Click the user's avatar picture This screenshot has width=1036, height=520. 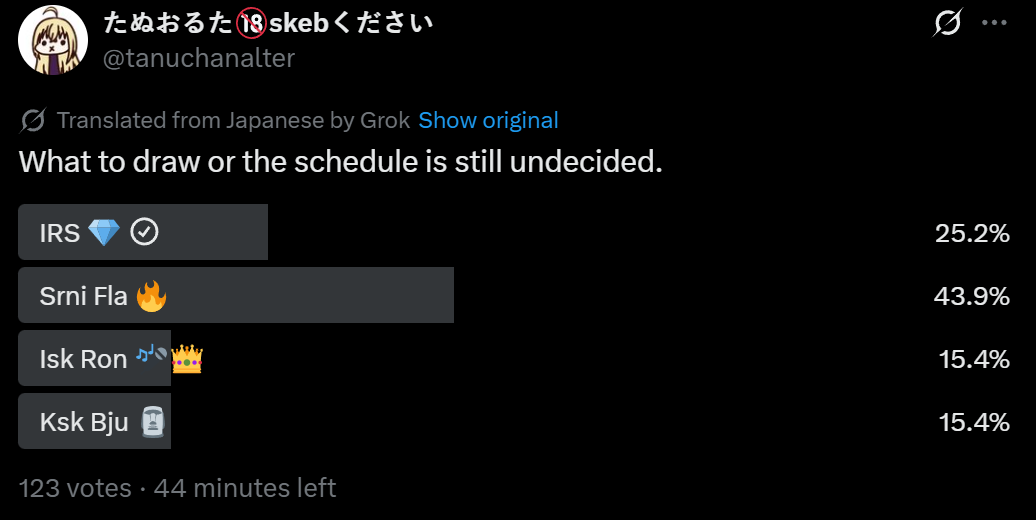(x=53, y=39)
